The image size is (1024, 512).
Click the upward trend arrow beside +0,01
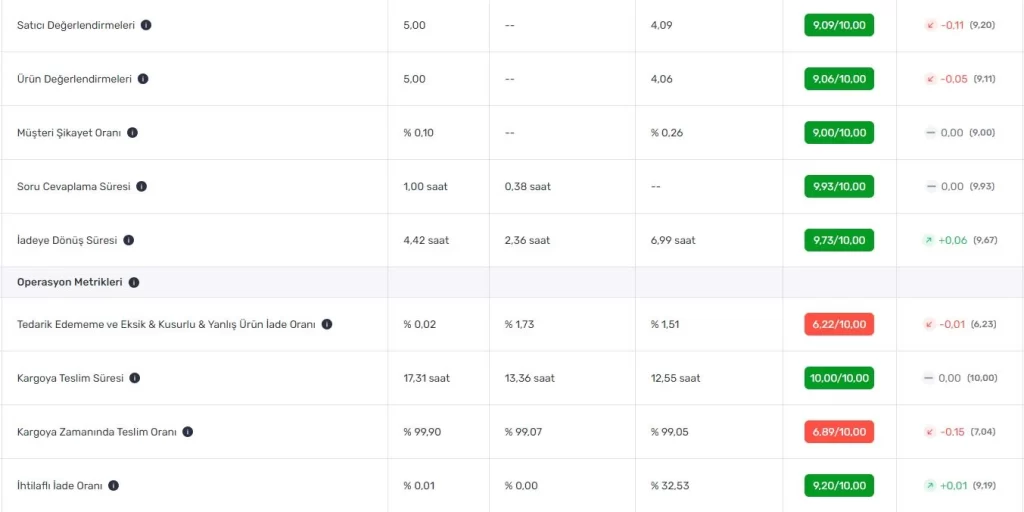(x=930, y=486)
